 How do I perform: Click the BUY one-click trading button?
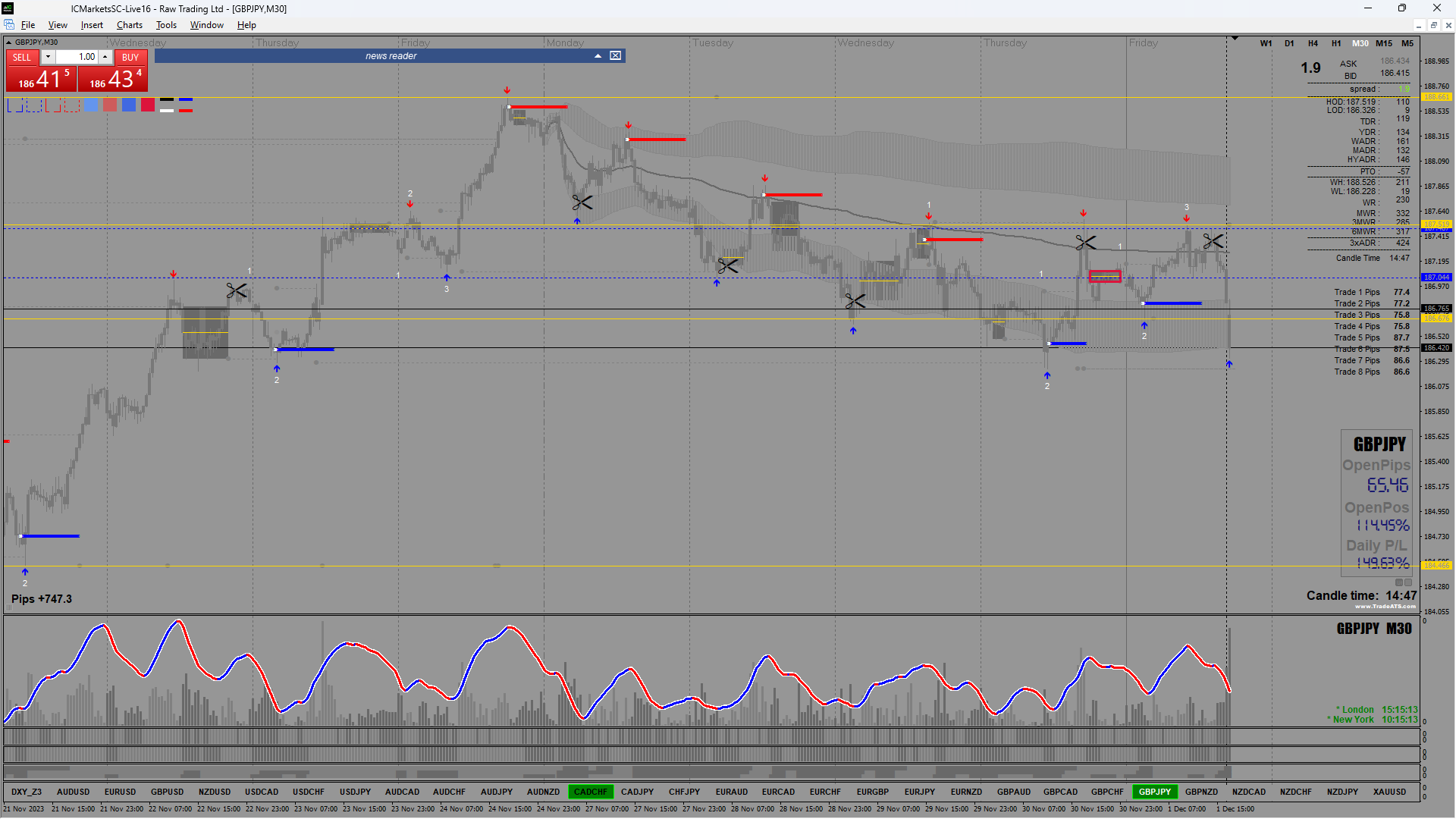130,57
